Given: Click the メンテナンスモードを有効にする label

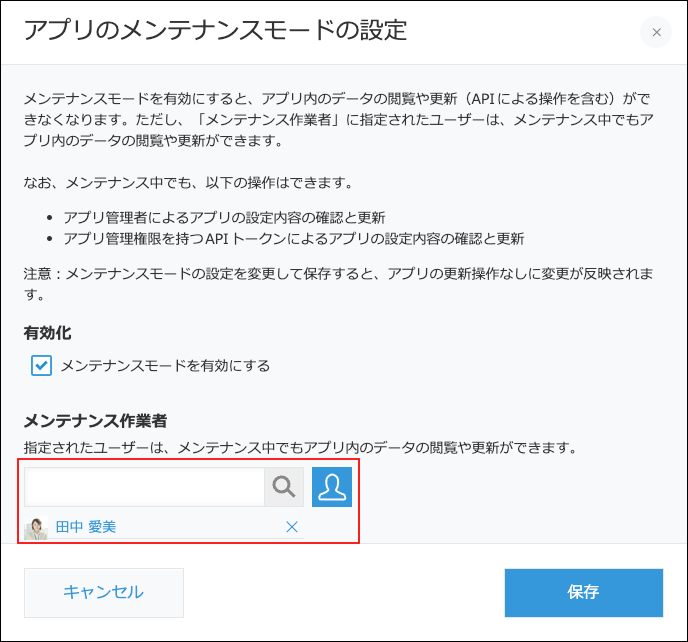Looking at the screenshot, I should tap(165, 366).
